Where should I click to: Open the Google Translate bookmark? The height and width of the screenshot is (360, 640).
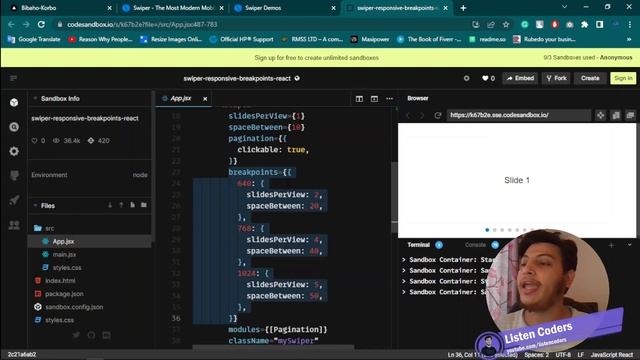pos(34,40)
